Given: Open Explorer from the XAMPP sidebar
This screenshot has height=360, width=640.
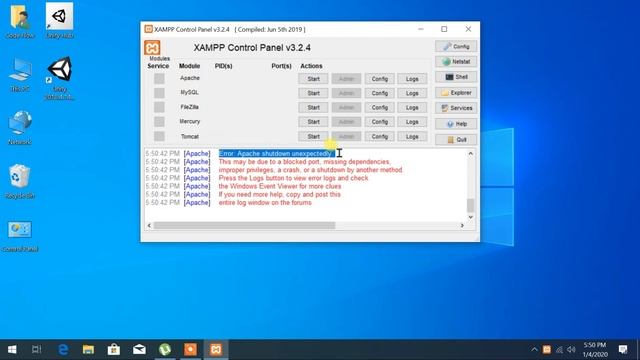Looking at the screenshot, I should point(456,93).
